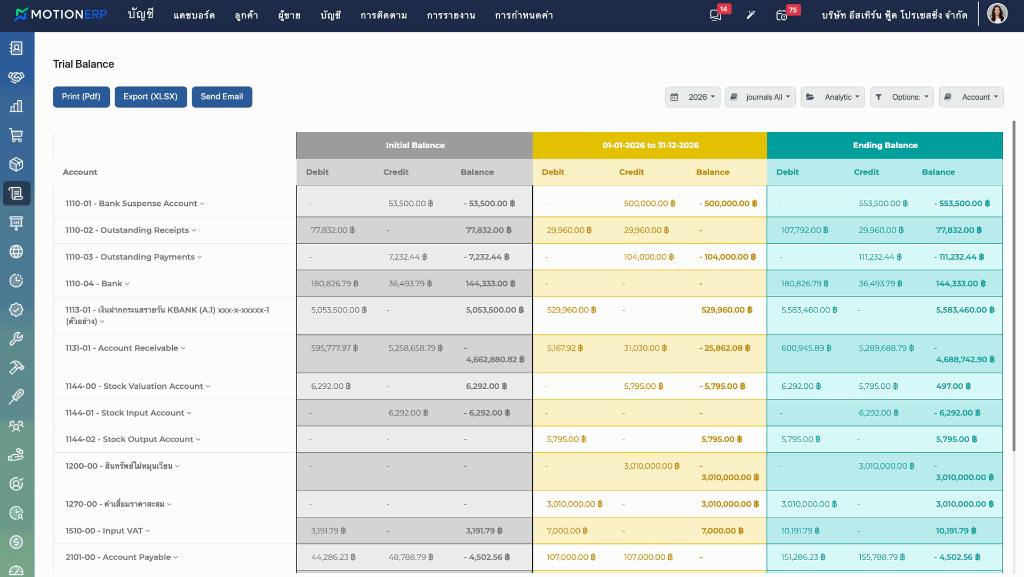The image size is (1024, 577).
Task: Expand the 1110-04 Bank account row
Action: 97,283
